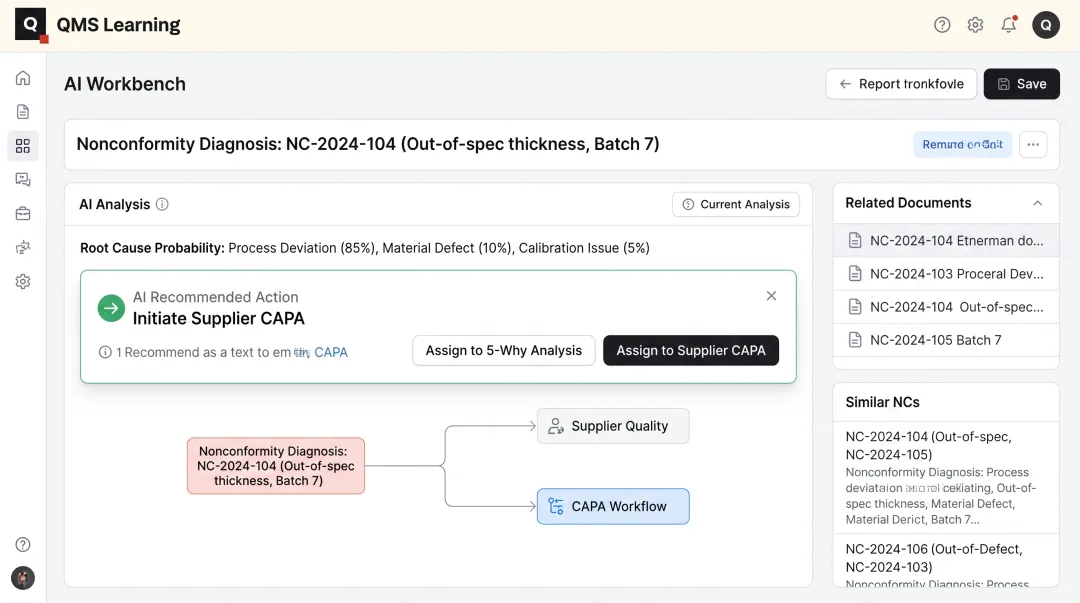1080x603 pixels.
Task: Click document icon for NC-2024-104 Etnerman
Action: tap(855, 241)
